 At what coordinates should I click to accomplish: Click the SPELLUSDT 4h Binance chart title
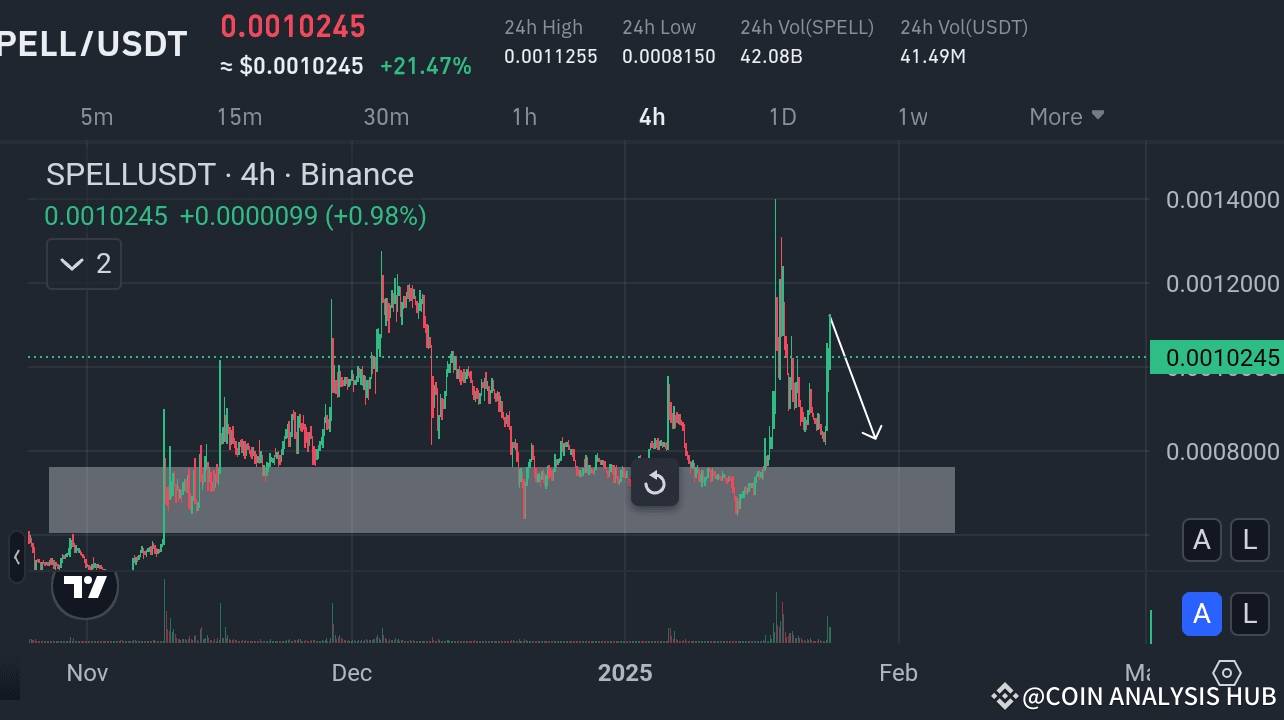pyautogui.click(x=230, y=175)
